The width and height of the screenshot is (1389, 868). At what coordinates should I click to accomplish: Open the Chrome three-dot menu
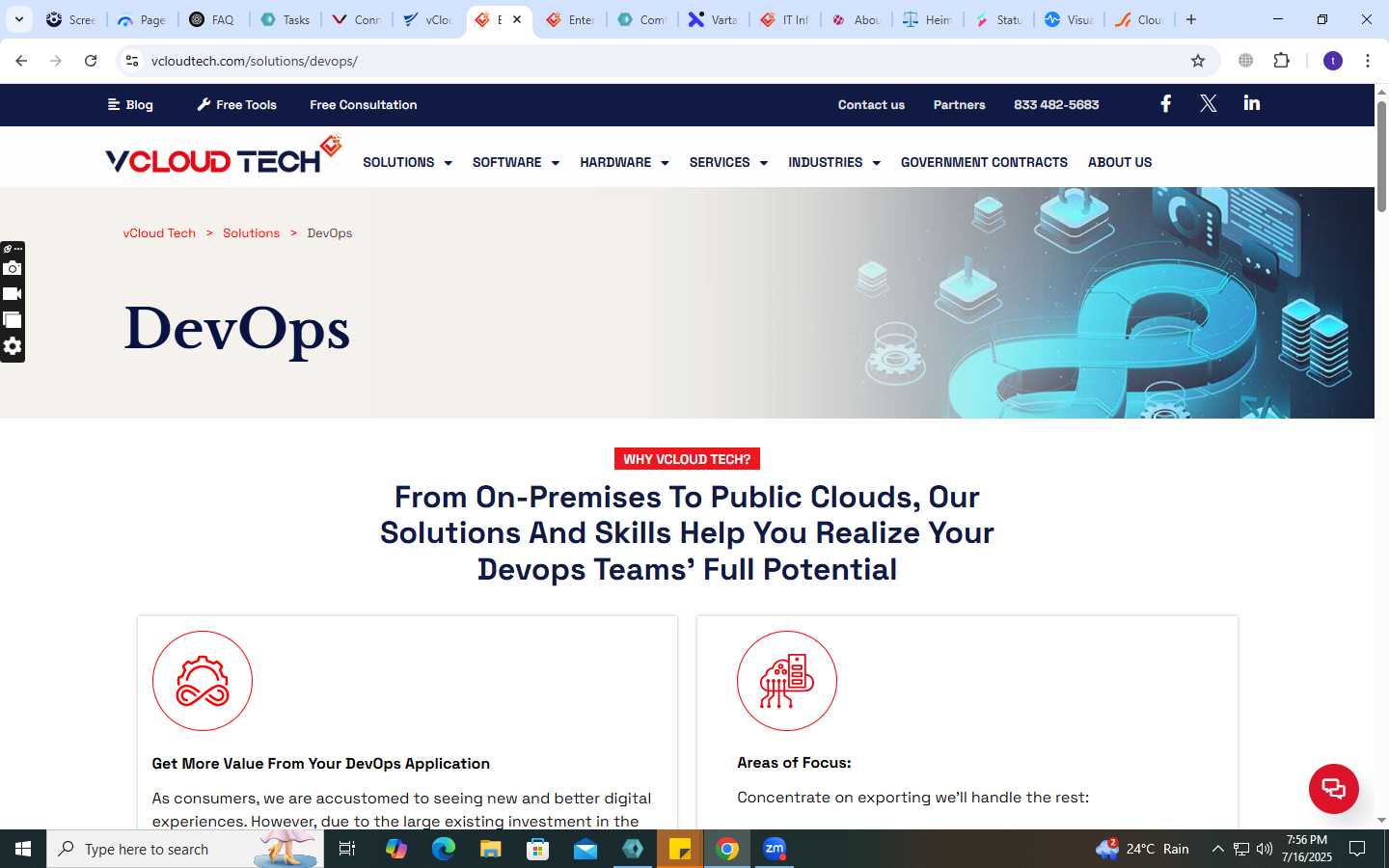click(1368, 61)
